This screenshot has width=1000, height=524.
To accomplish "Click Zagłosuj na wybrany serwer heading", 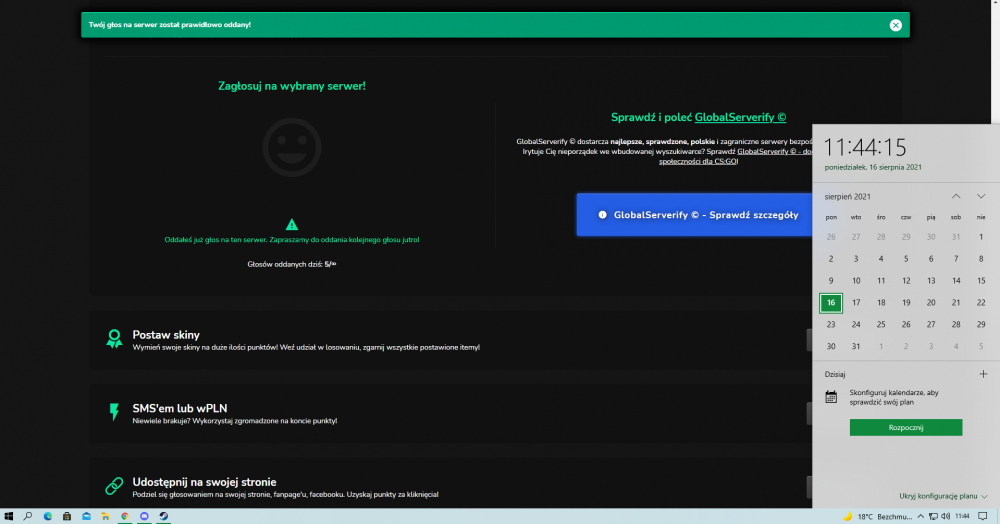I will [291, 86].
